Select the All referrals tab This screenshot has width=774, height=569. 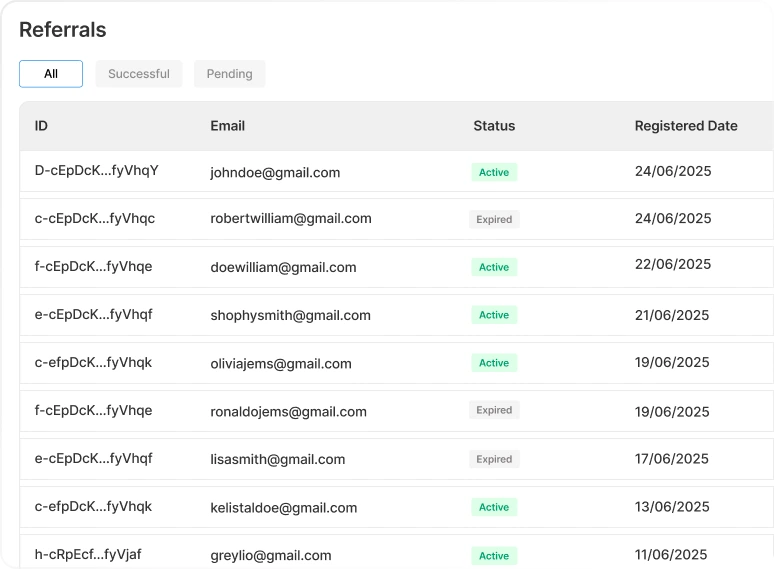tap(51, 74)
